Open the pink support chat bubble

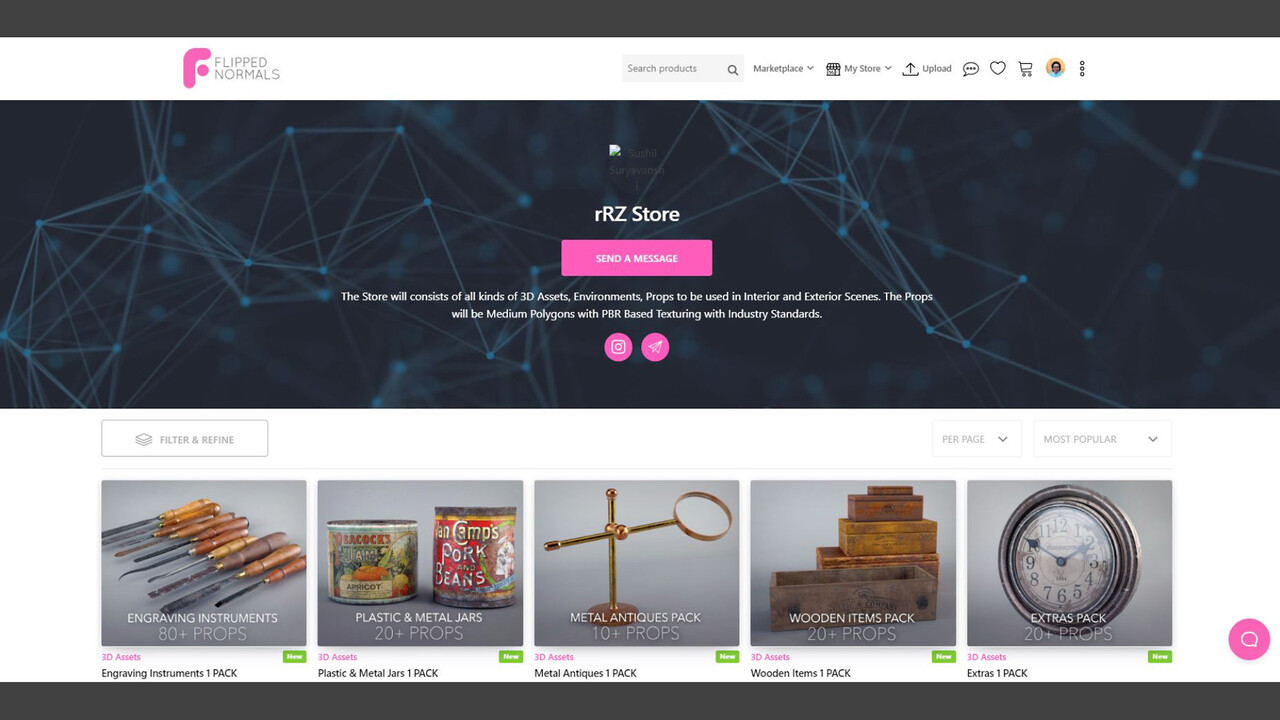point(1249,639)
